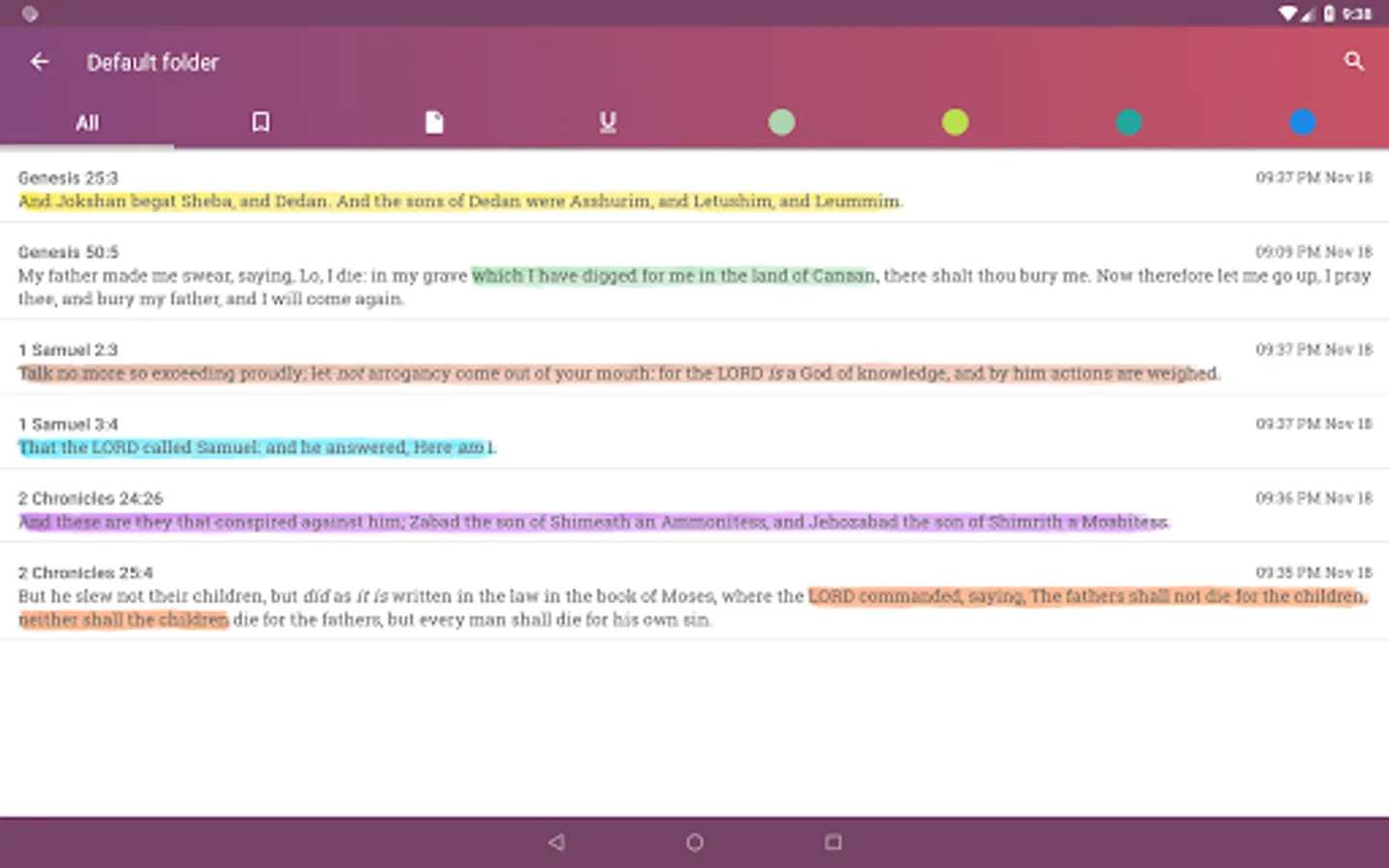The height and width of the screenshot is (868, 1389).
Task: Tap the Android home navigation button
Action: click(x=694, y=842)
